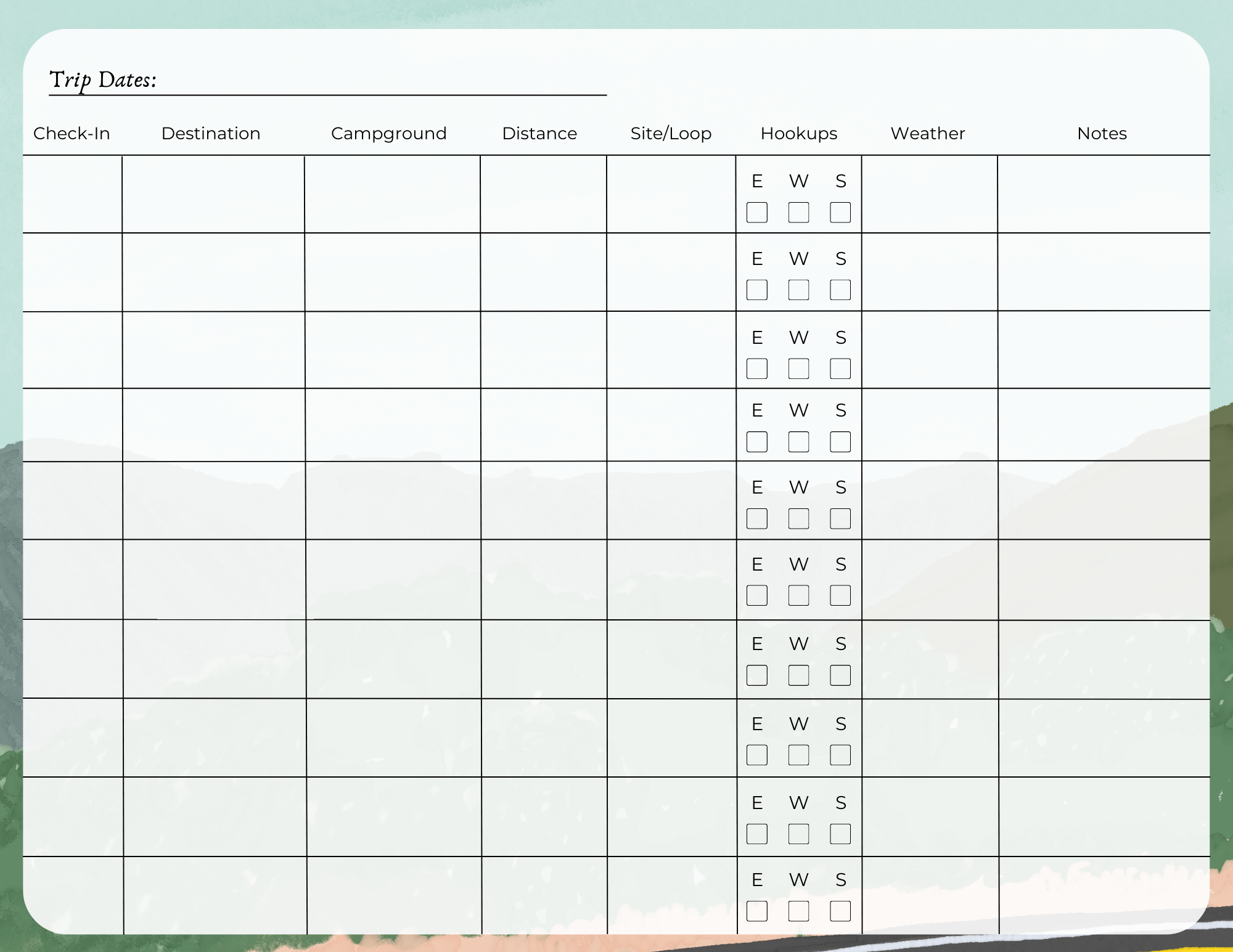The height and width of the screenshot is (952, 1233).
Task: Check the W box in seventh row
Action: [798, 675]
